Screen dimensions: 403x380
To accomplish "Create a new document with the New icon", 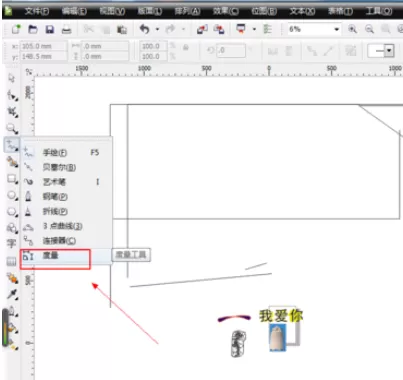I will [x=16, y=29].
